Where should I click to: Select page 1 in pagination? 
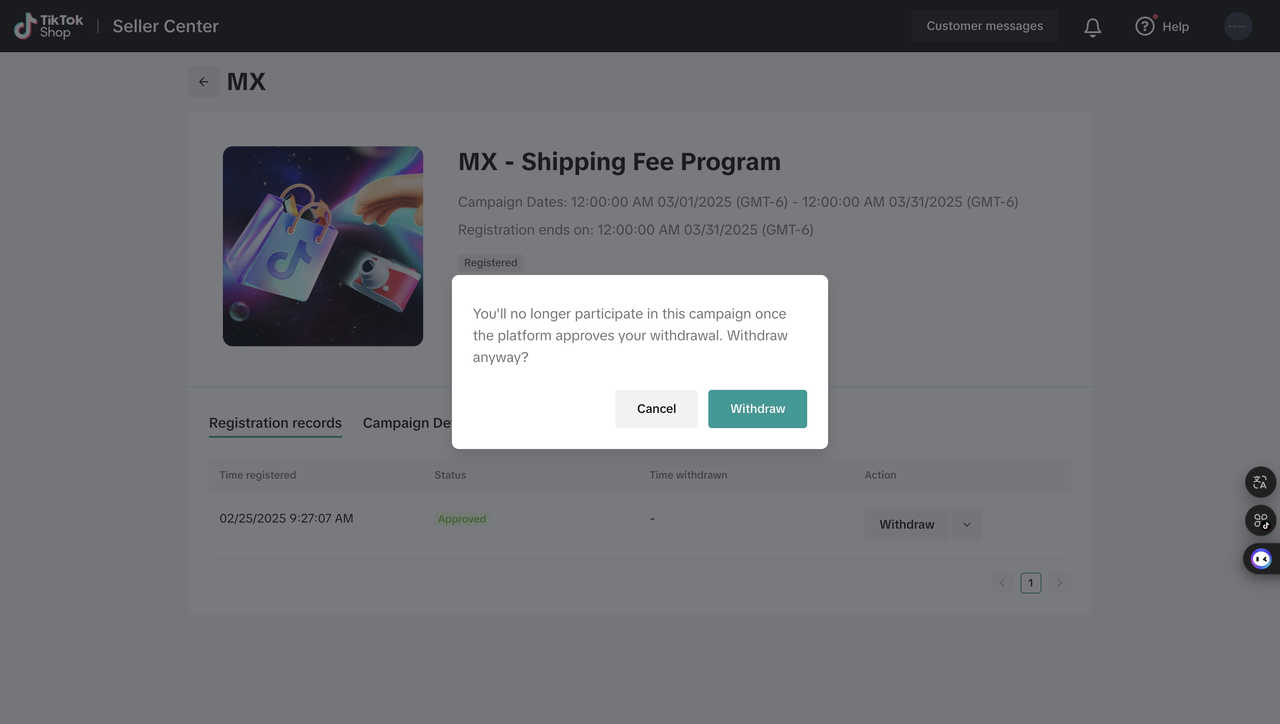click(1030, 582)
